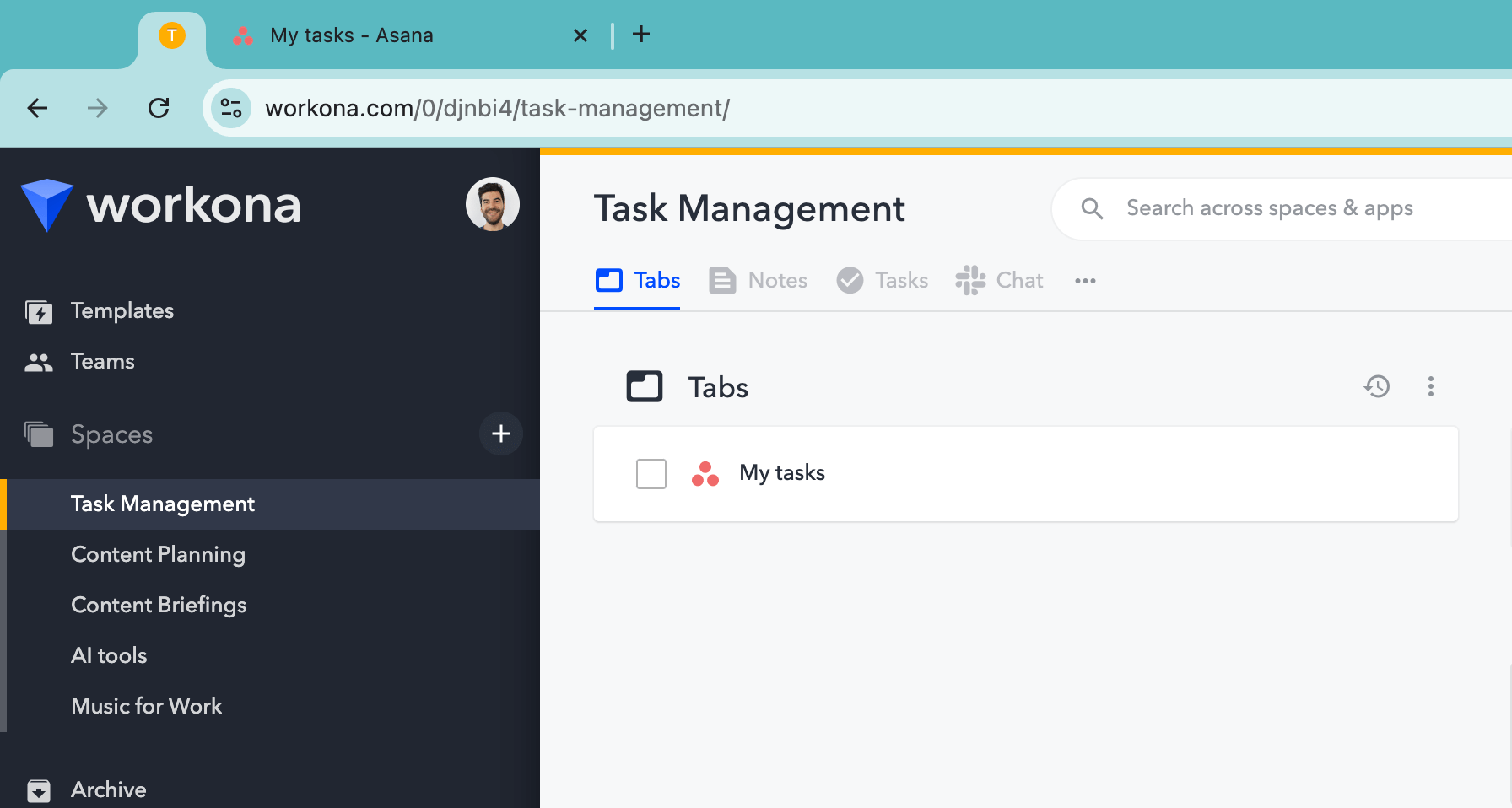Add a new space with plus button

tap(501, 434)
